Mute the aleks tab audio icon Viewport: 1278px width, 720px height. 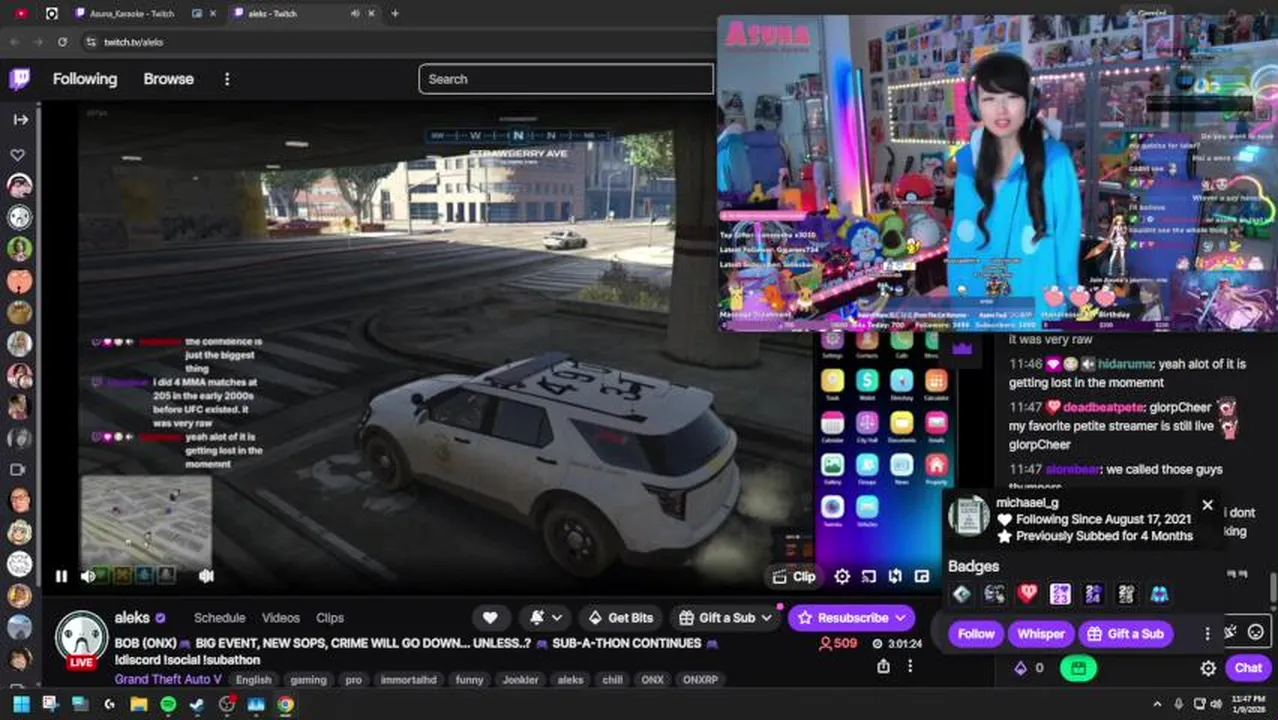click(x=355, y=13)
